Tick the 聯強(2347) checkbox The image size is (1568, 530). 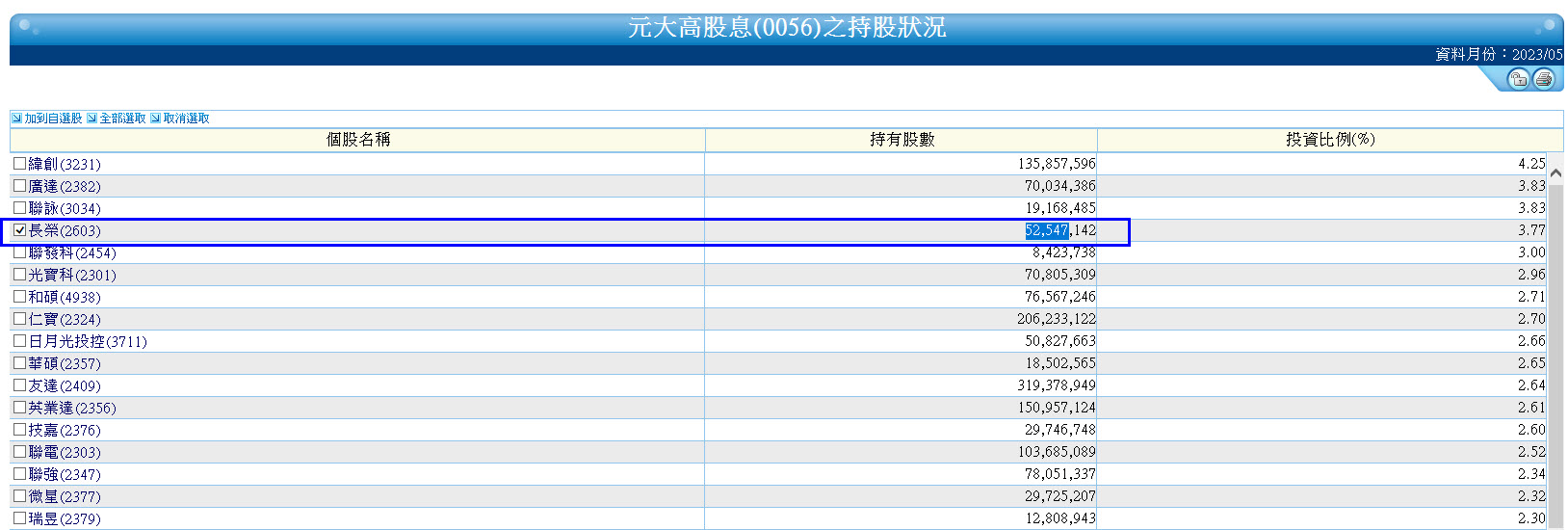pyautogui.click(x=19, y=474)
